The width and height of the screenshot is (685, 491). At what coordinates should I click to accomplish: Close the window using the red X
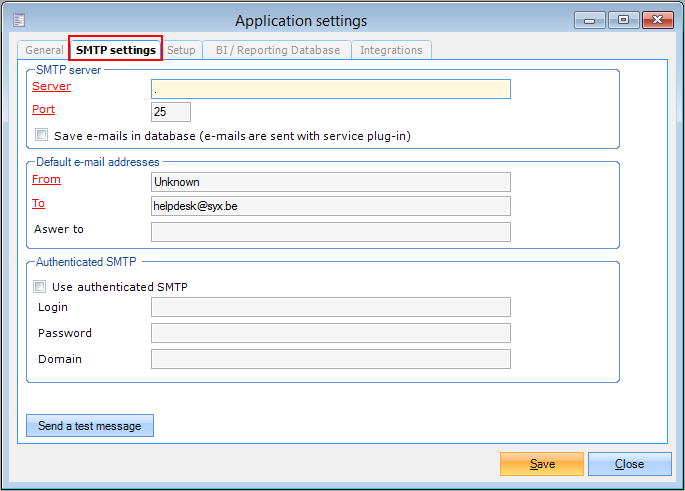(x=657, y=19)
